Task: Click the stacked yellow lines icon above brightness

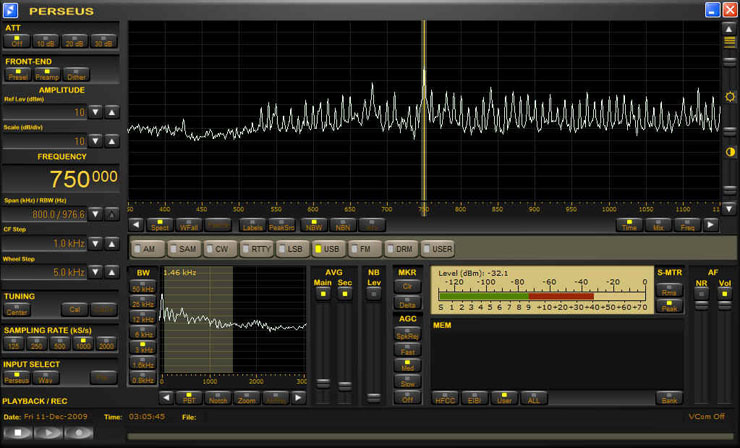Action: click(x=730, y=42)
